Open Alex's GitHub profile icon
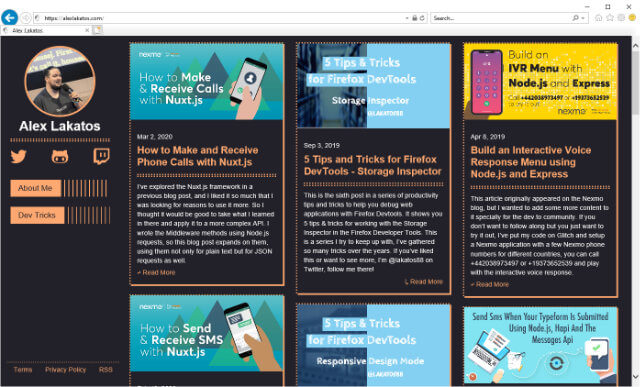The image size is (640, 387). (x=60, y=156)
